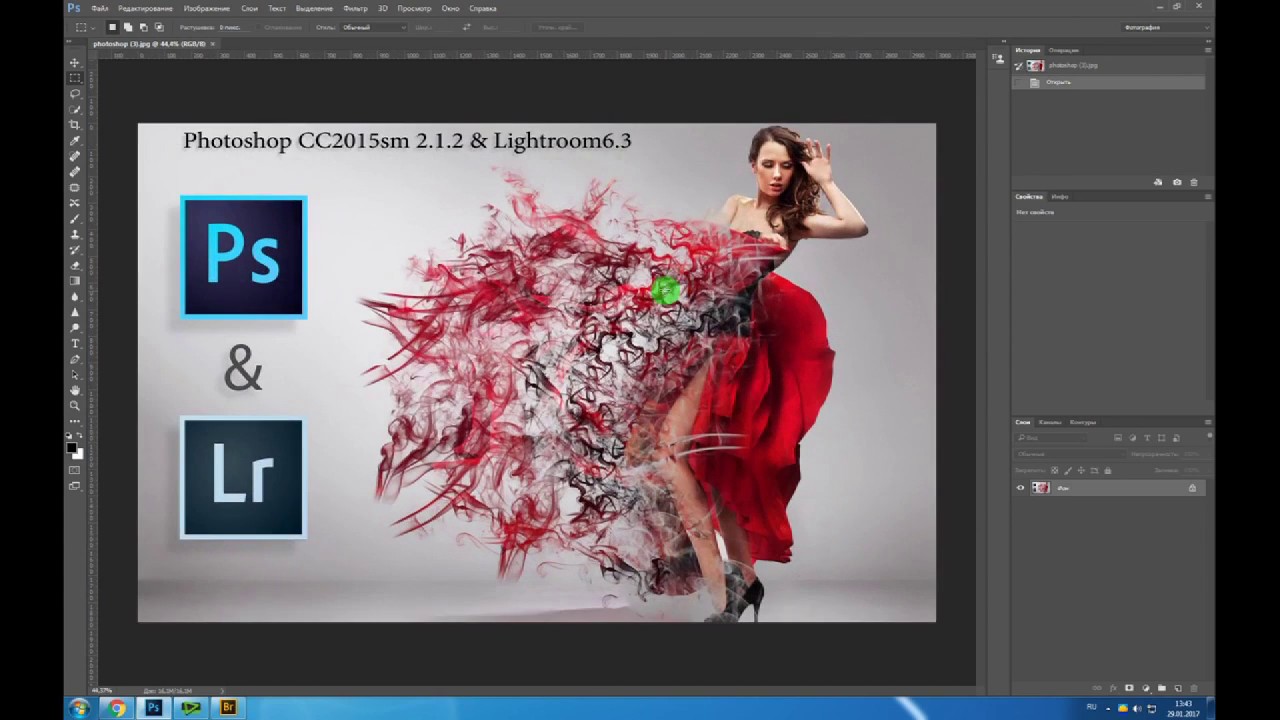Switch to the Инфо tab
1280x720 pixels.
pyautogui.click(x=1060, y=197)
